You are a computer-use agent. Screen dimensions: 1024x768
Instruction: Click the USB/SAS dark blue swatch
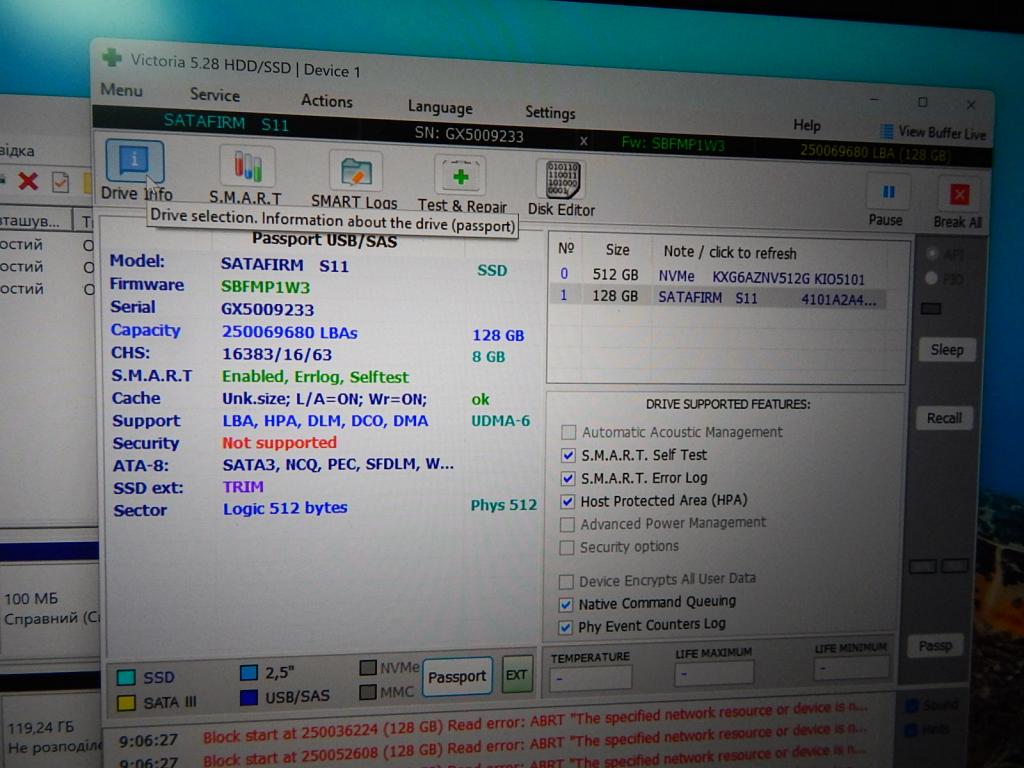(x=249, y=697)
